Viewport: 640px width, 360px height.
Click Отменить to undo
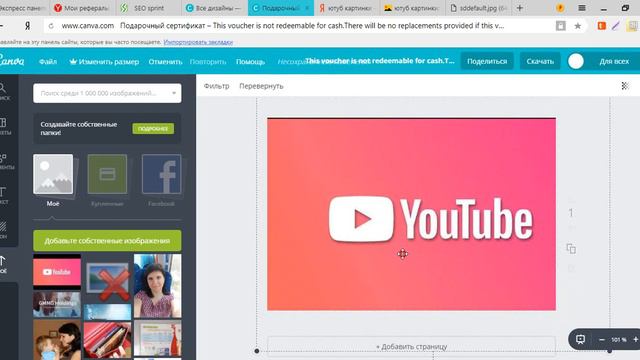point(165,62)
